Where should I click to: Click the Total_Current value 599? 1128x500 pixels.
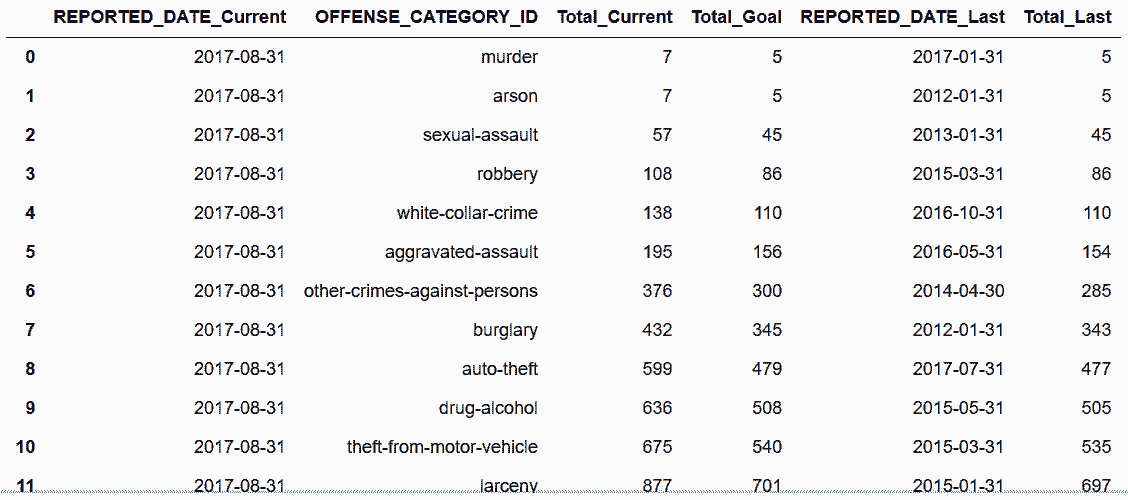tap(658, 369)
